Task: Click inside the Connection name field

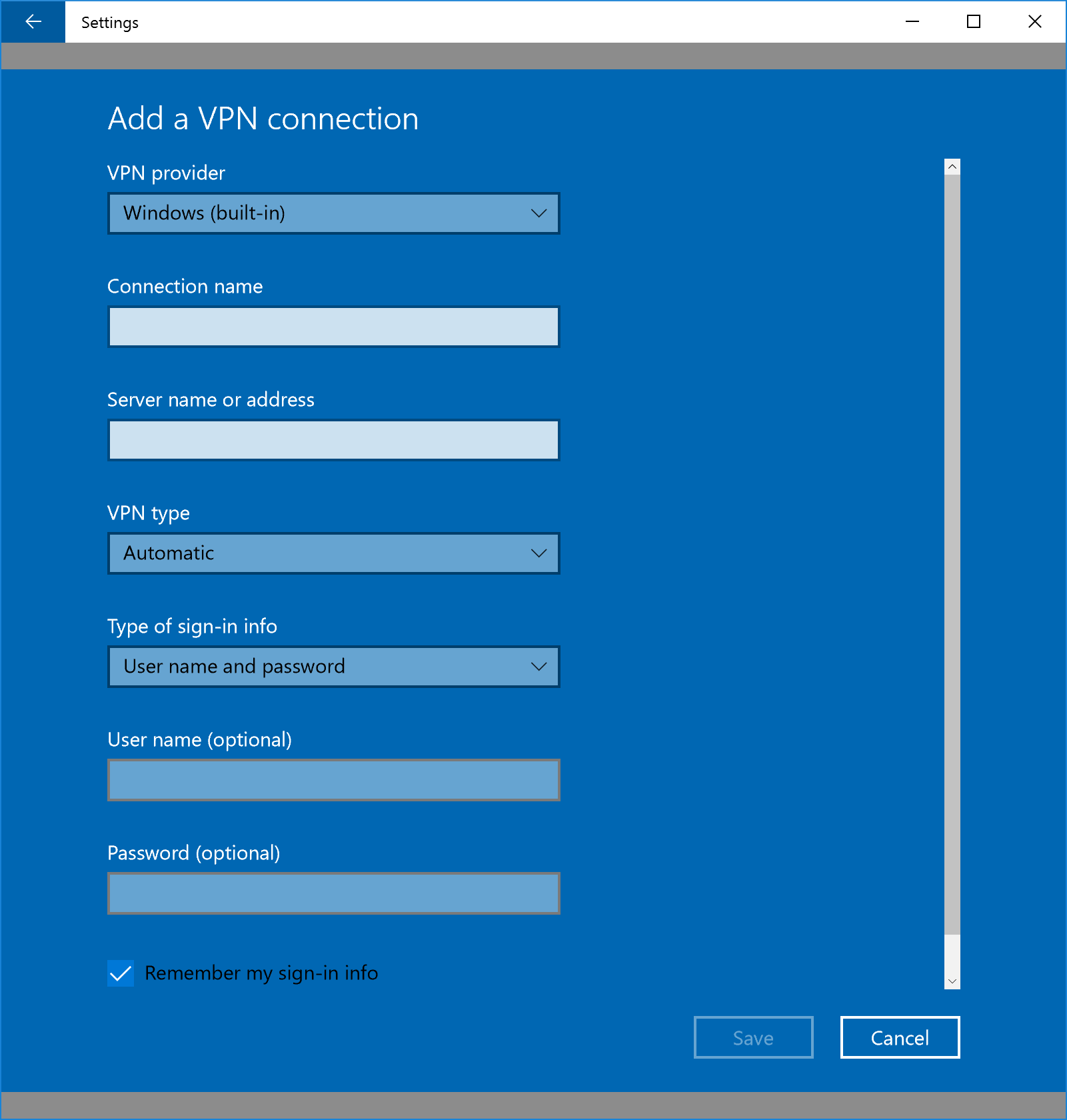Action: coord(333,327)
